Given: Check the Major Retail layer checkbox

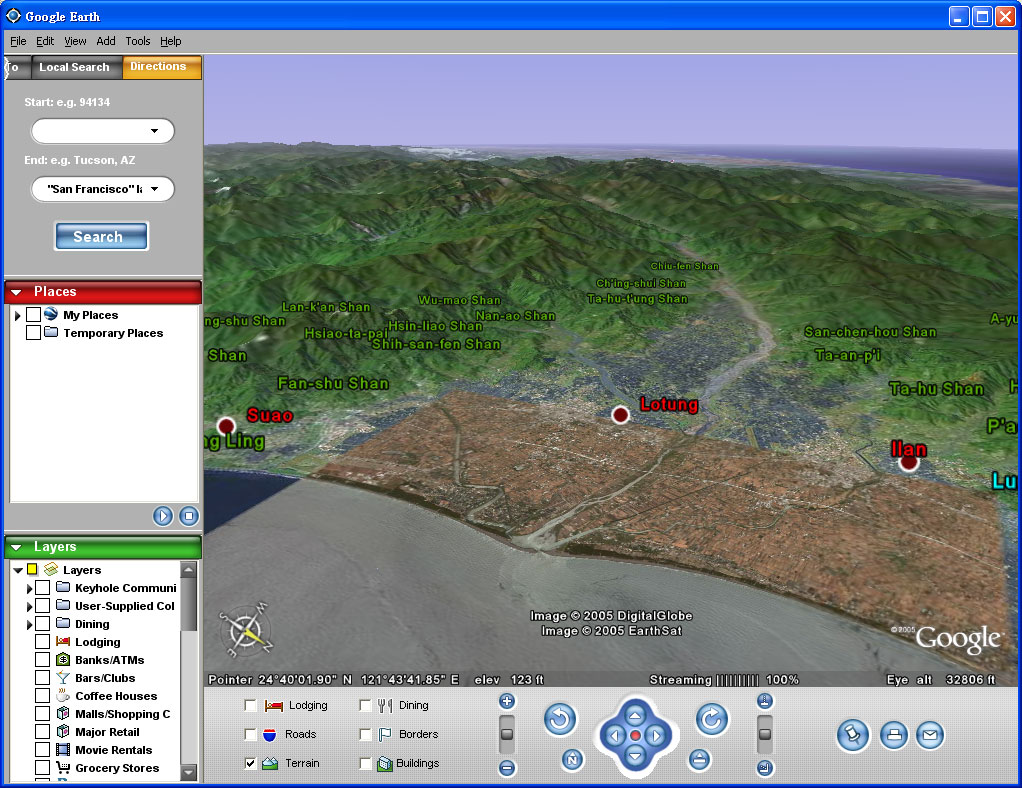Looking at the screenshot, I should tap(42, 732).
